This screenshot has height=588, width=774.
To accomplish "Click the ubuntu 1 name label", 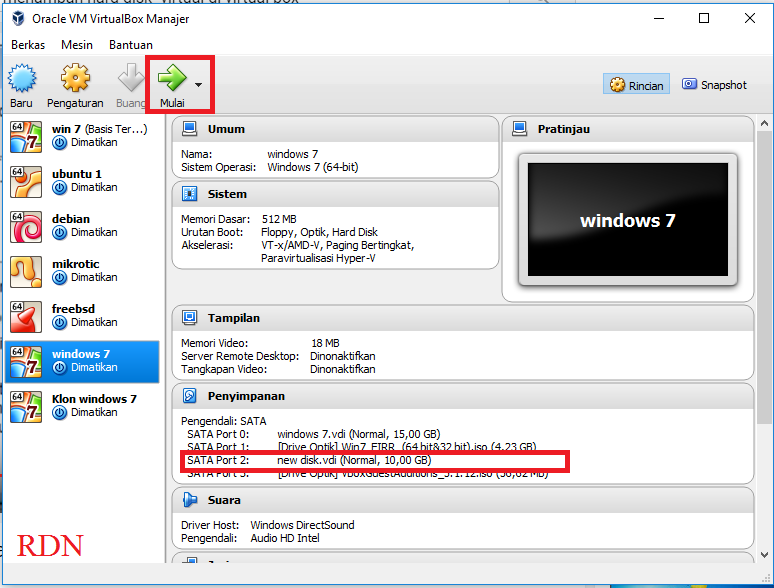I will tap(77, 174).
